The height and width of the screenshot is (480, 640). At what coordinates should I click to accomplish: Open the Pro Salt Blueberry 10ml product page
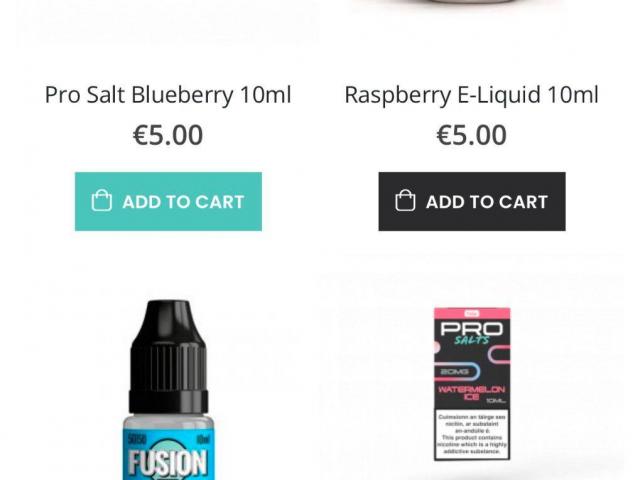click(x=168, y=95)
